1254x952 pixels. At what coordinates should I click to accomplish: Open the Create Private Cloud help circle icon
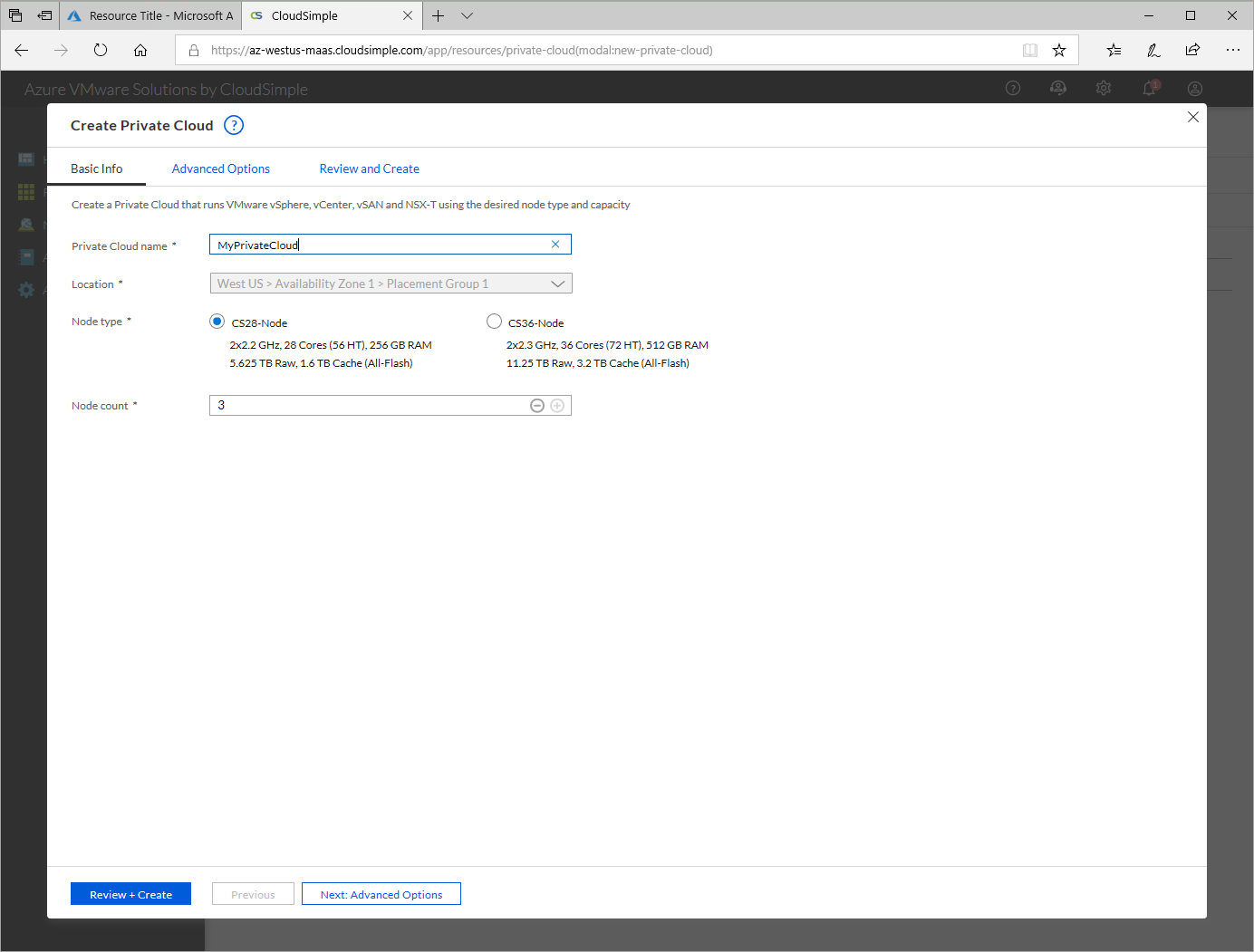coord(233,125)
